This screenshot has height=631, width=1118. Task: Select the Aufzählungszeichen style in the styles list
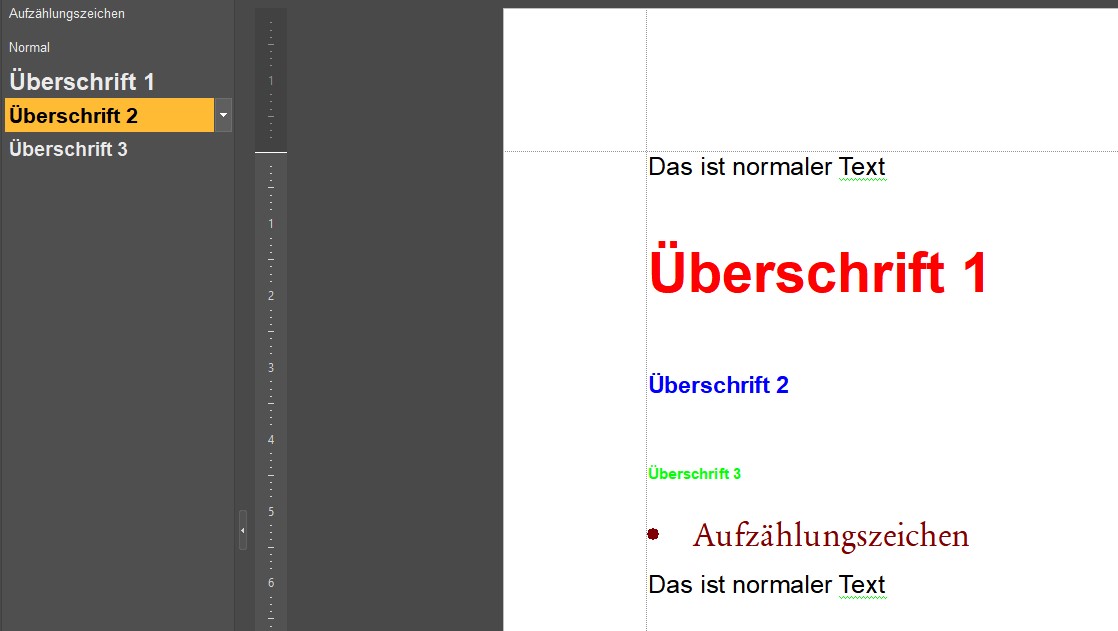click(67, 14)
